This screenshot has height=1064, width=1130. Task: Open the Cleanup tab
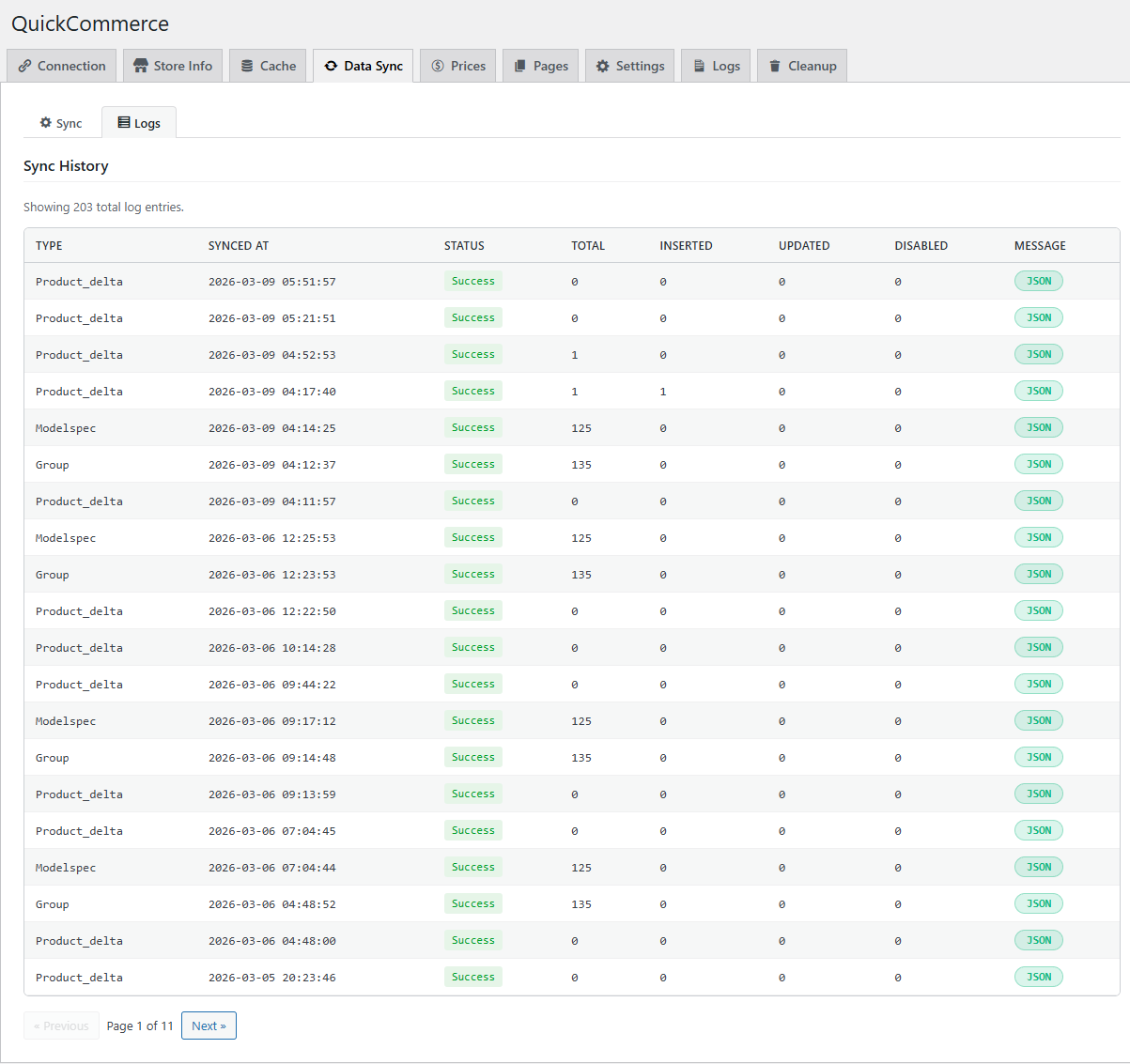[802, 66]
